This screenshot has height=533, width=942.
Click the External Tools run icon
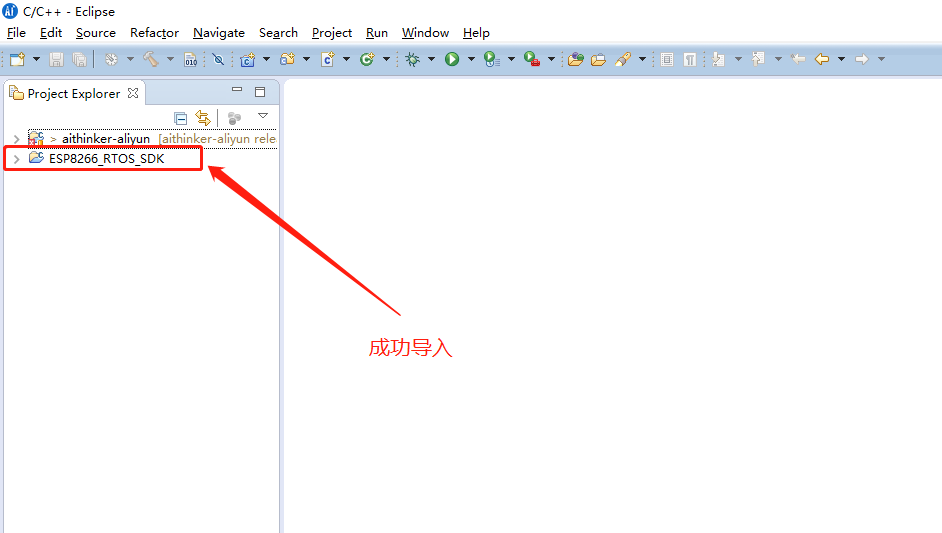[x=532, y=59]
